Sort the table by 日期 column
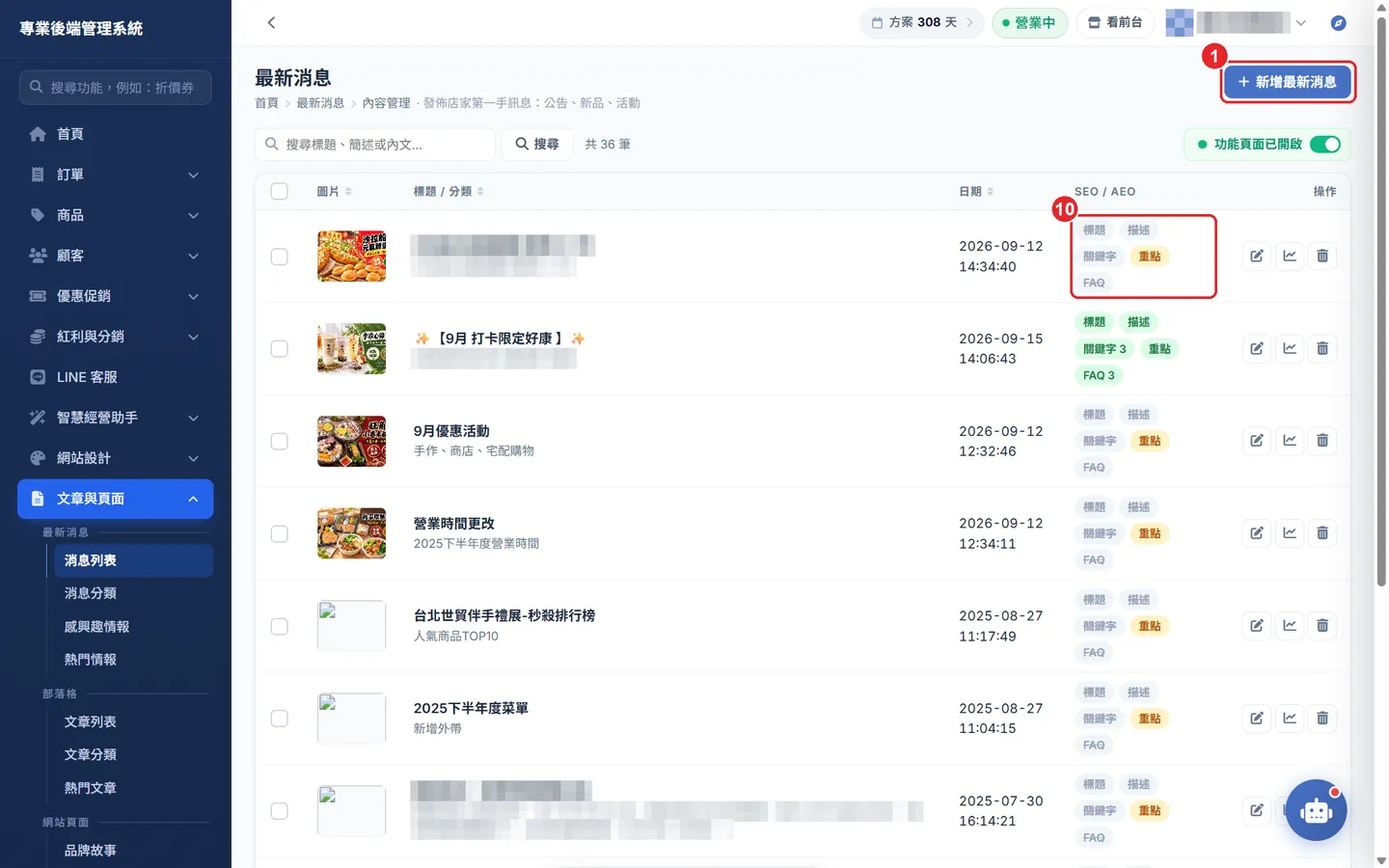This screenshot has height=868, width=1389. click(x=976, y=191)
